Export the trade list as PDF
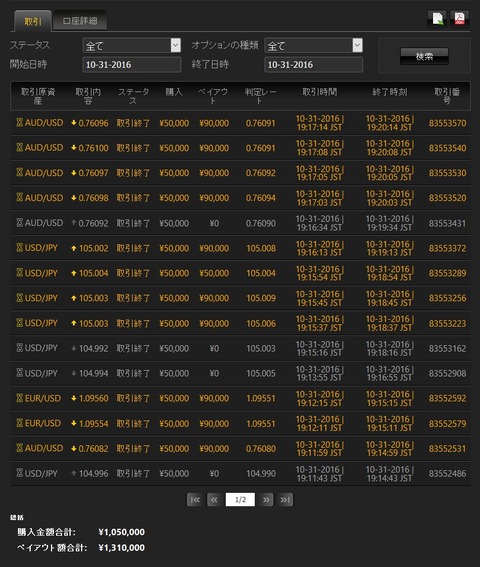This screenshot has width=480, height=567. pyautogui.click(x=459, y=18)
